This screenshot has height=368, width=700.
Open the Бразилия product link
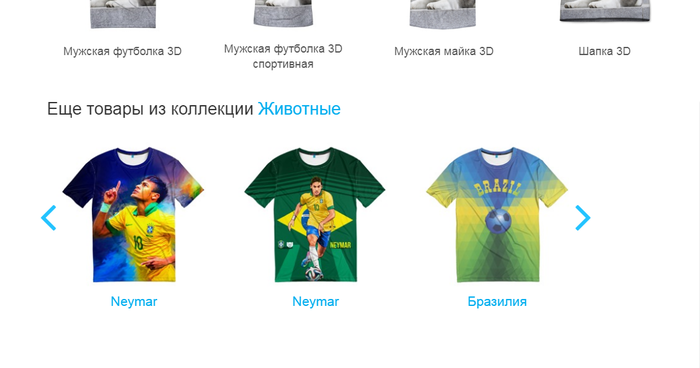pyautogui.click(x=497, y=301)
